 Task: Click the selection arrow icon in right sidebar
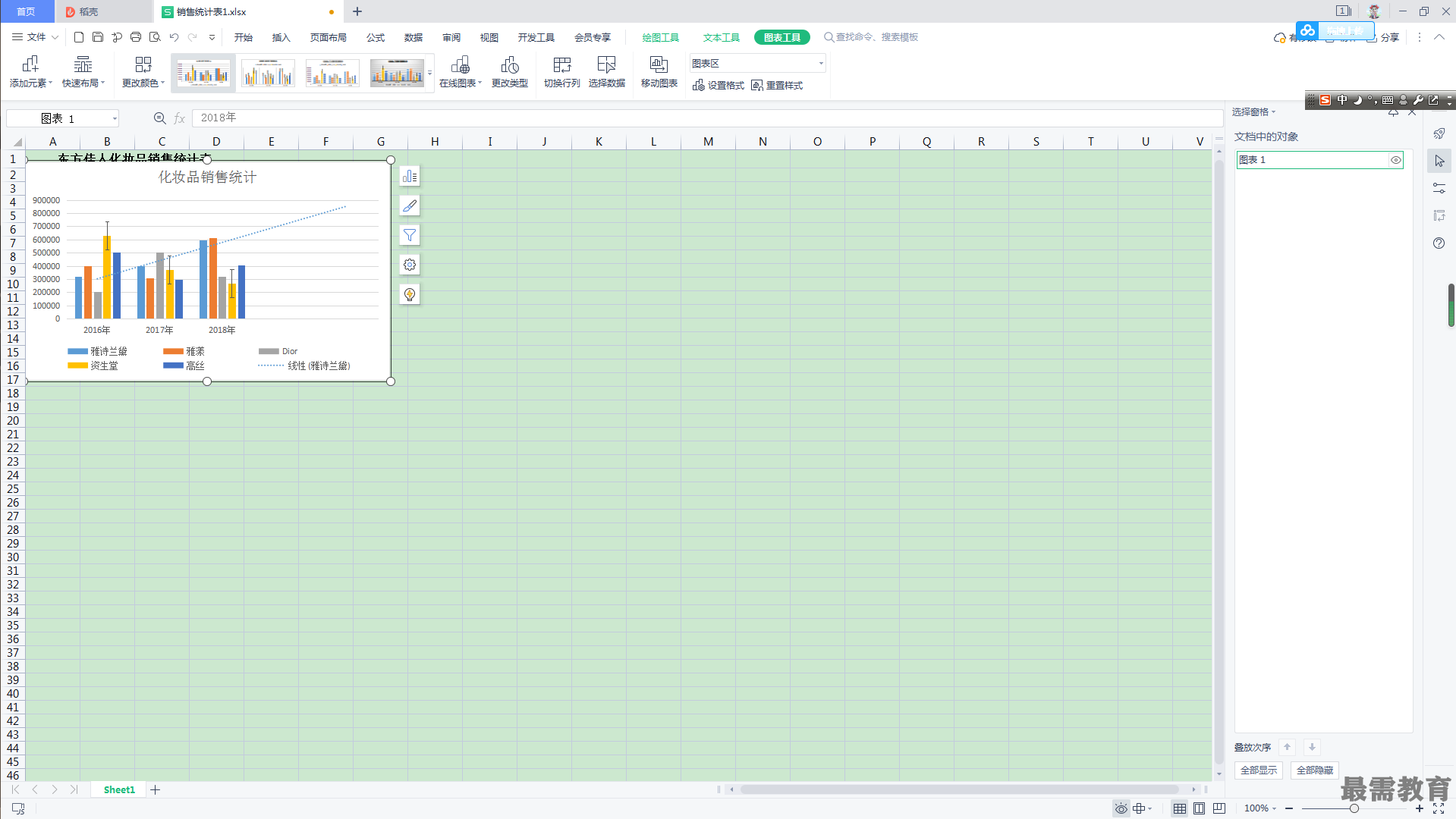coord(1439,162)
